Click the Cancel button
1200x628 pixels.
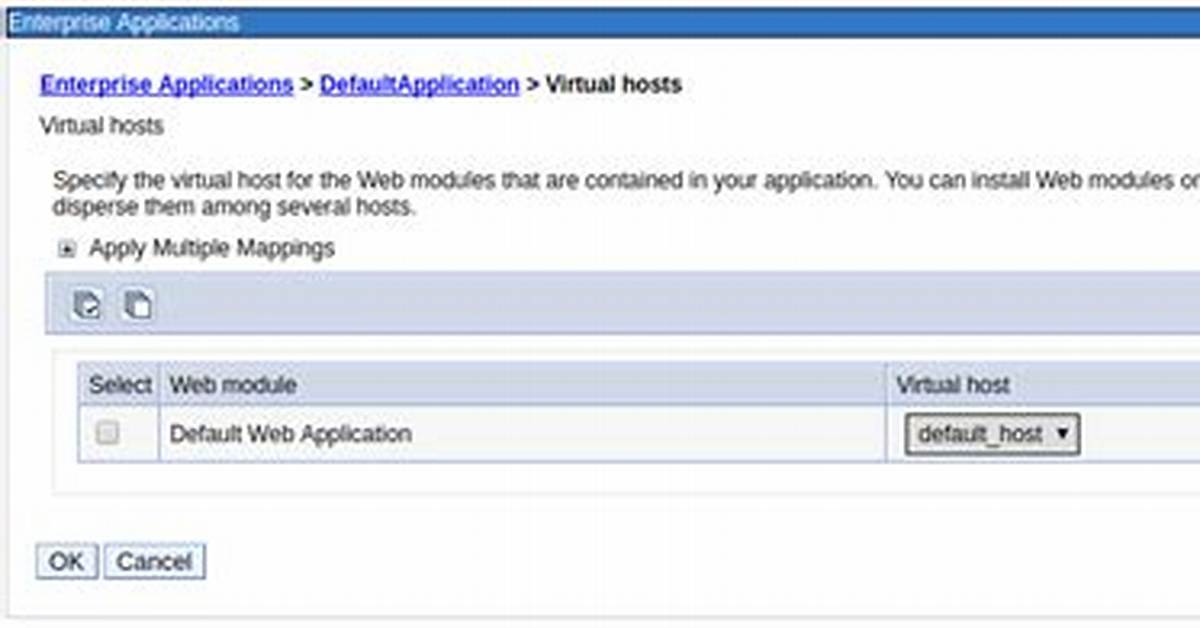tap(154, 562)
